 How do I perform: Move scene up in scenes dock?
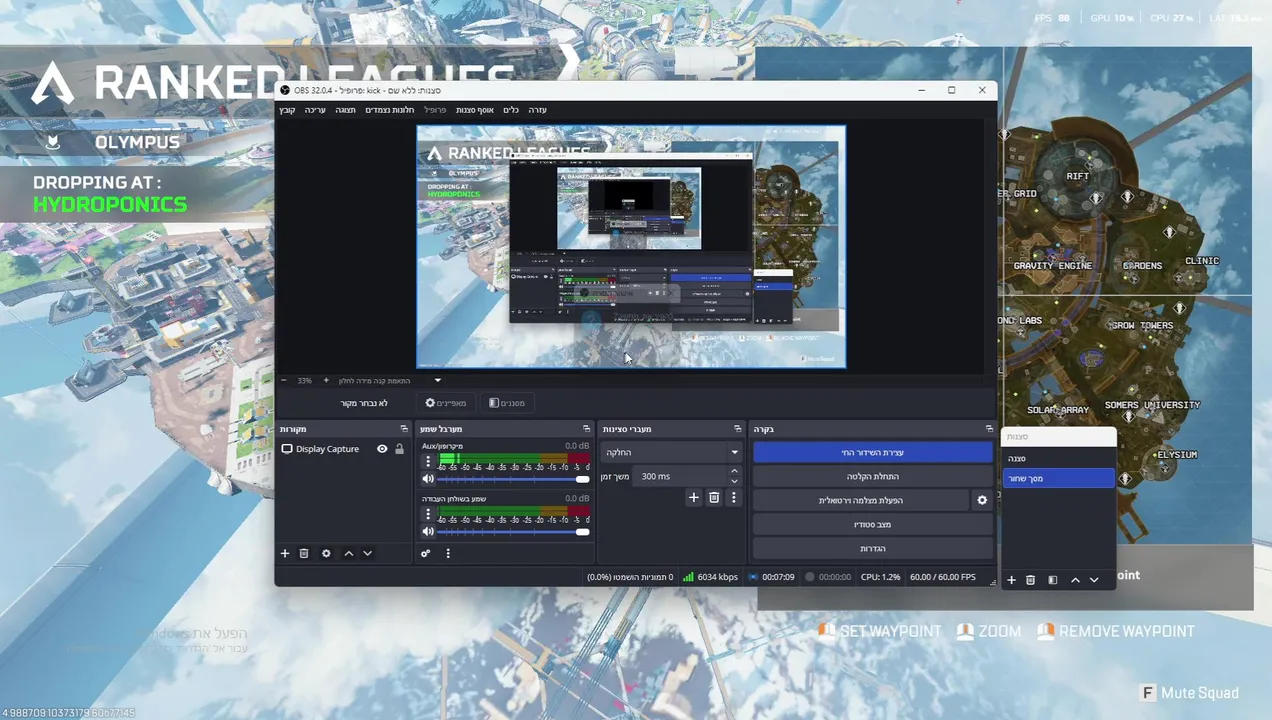[1075, 580]
